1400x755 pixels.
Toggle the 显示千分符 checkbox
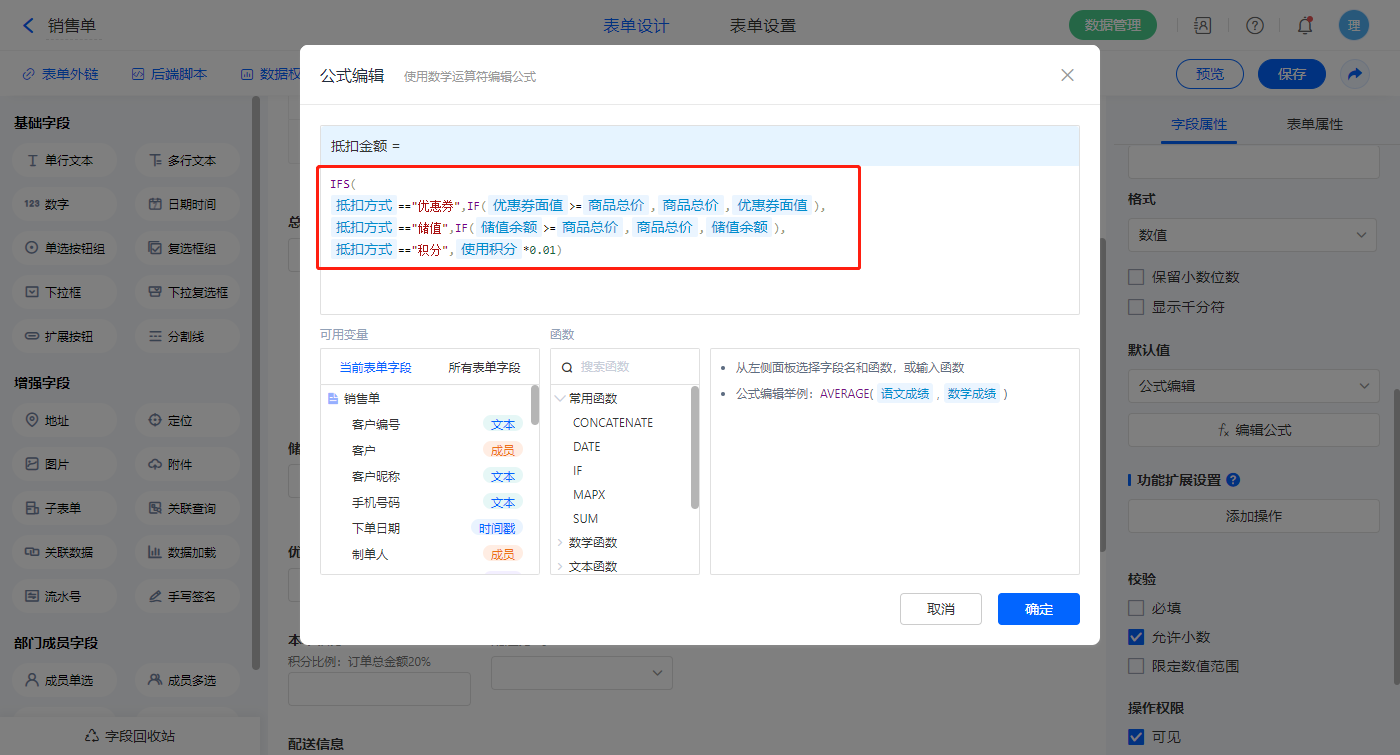1136,307
